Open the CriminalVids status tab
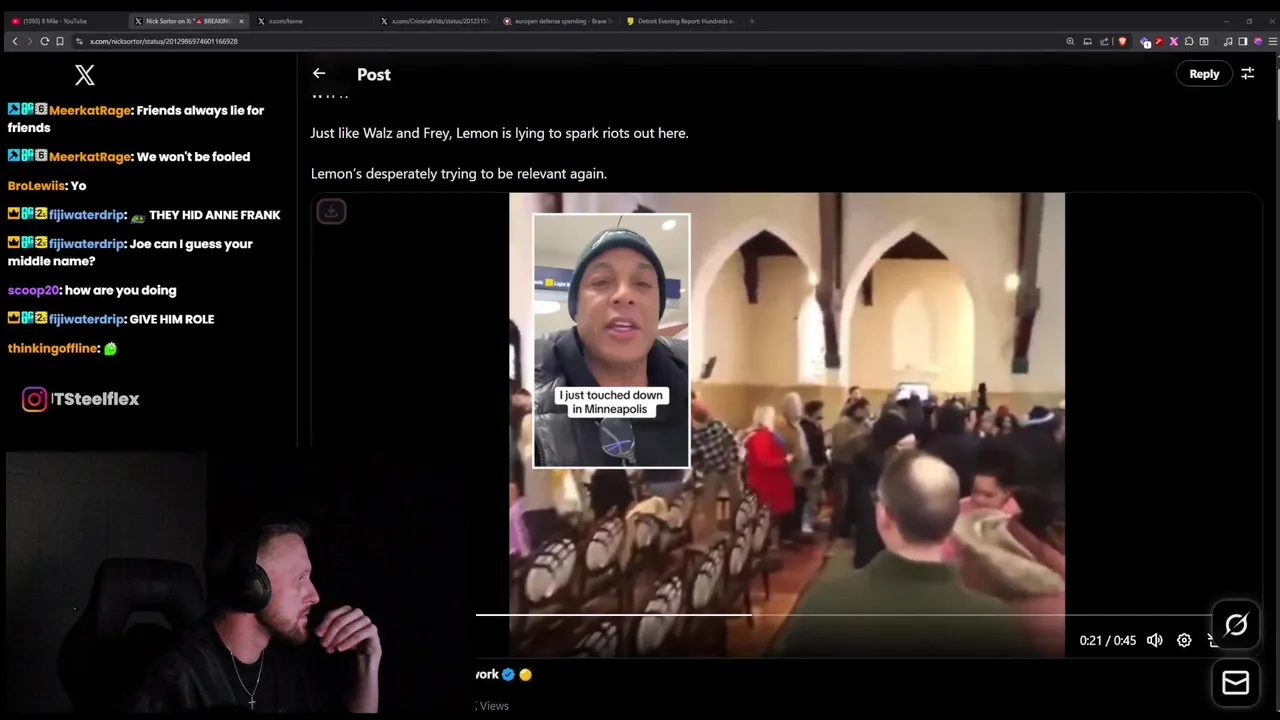The image size is (1280, 720). [437, 20]
